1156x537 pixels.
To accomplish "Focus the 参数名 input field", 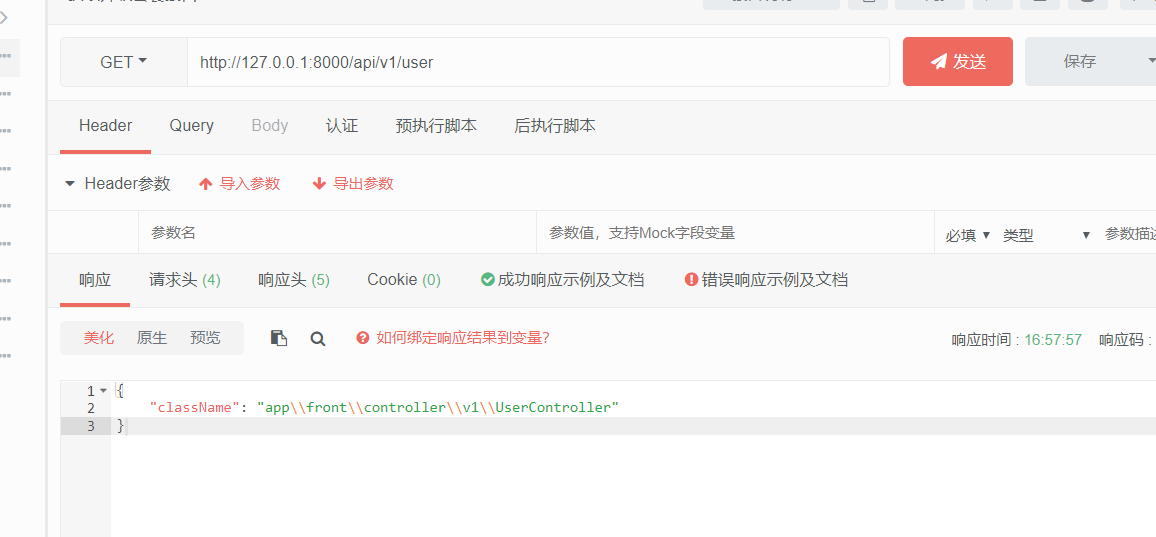I will 338,233.
